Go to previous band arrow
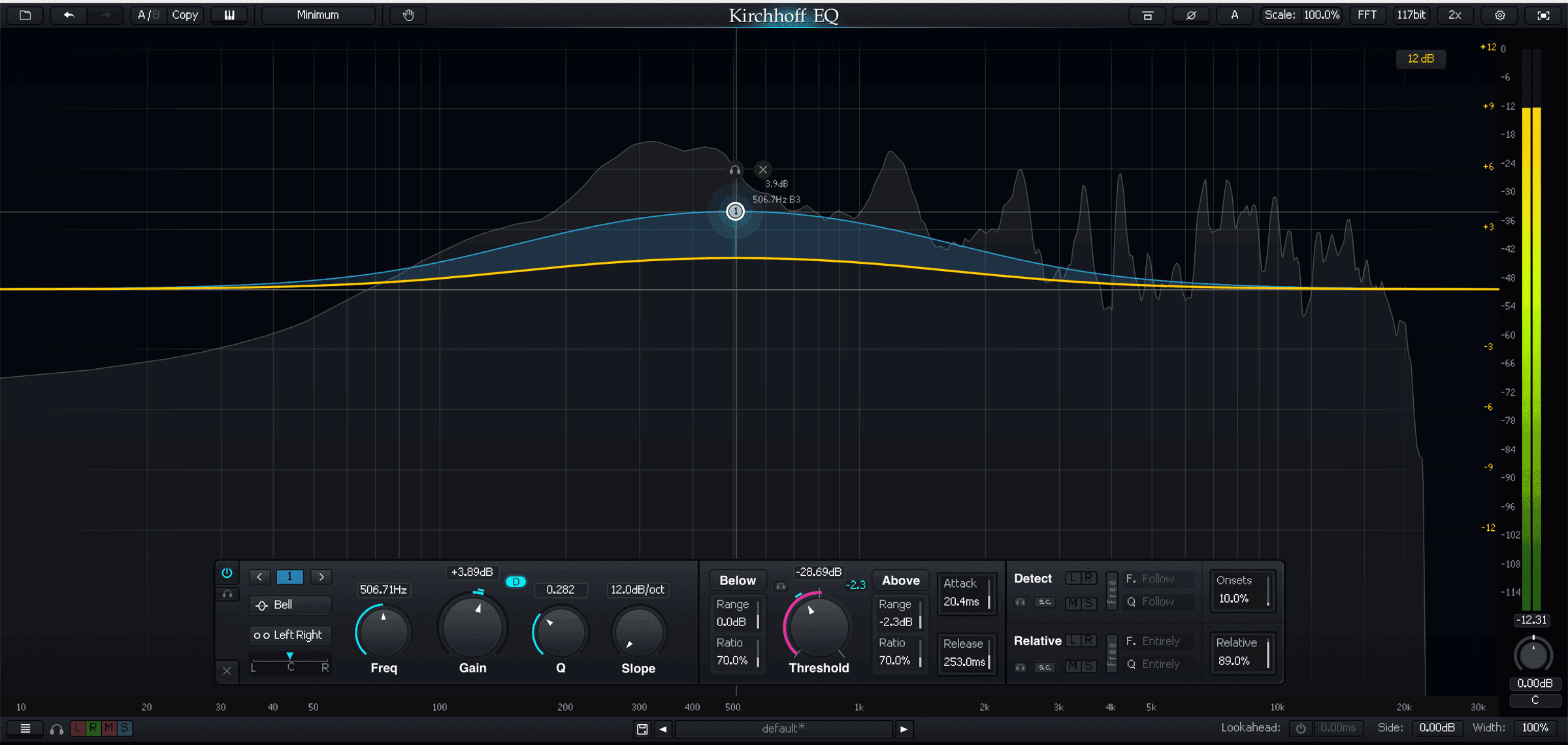1568x745 pixels. coord(259,577)
